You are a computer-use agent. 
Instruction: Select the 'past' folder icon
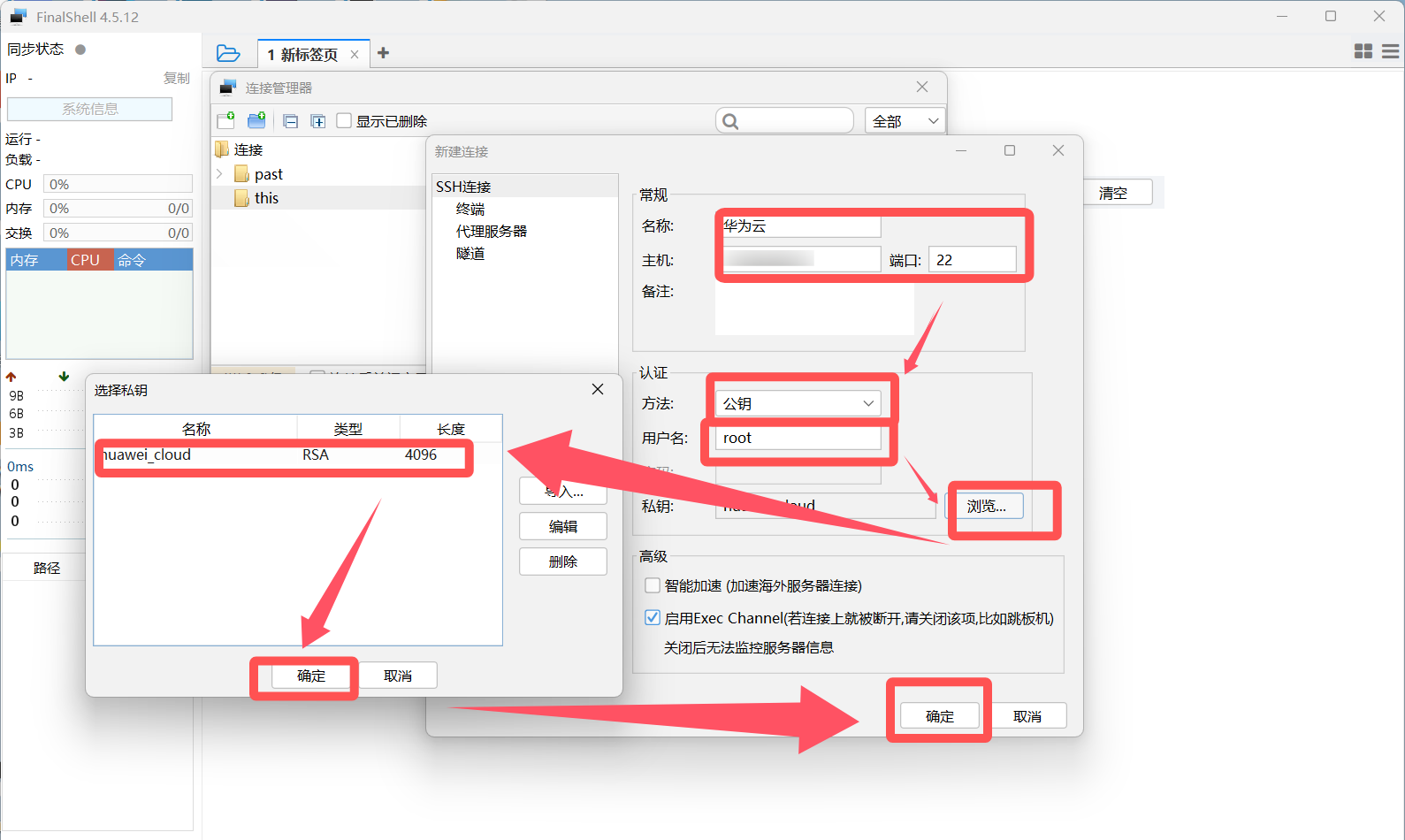[241, 174]
